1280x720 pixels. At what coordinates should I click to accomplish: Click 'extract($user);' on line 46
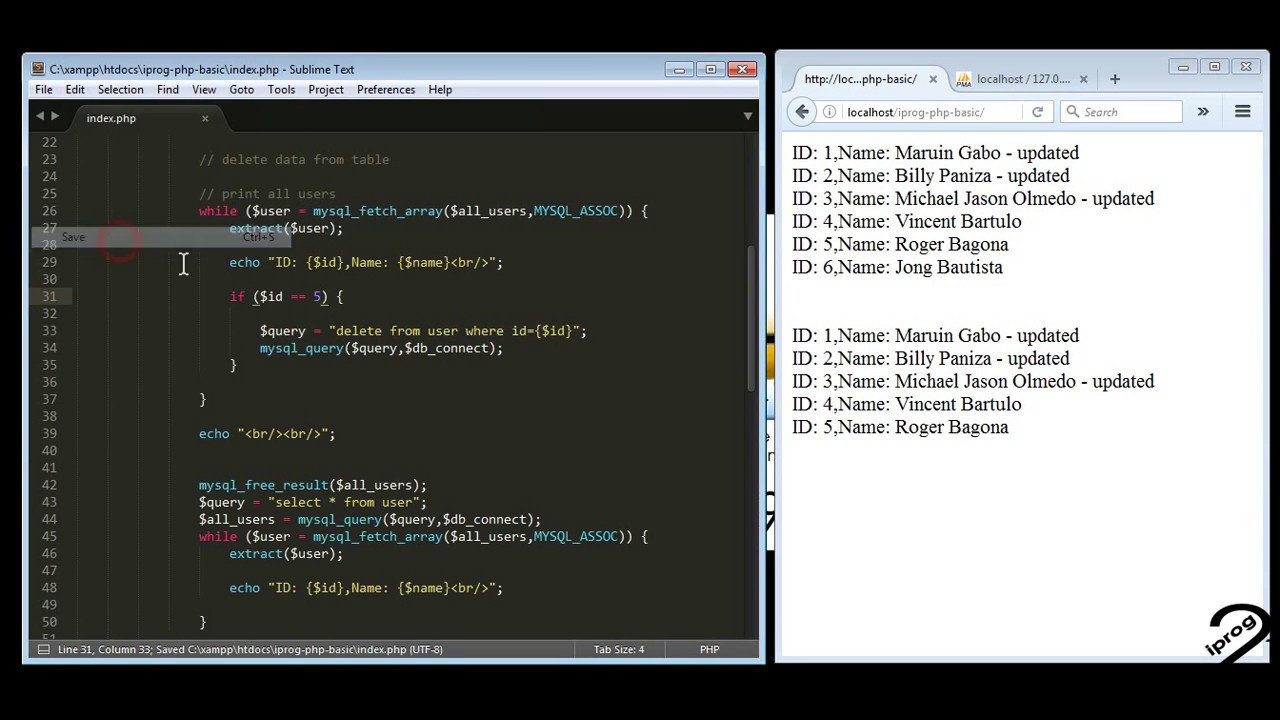click(x=286, y=554)
